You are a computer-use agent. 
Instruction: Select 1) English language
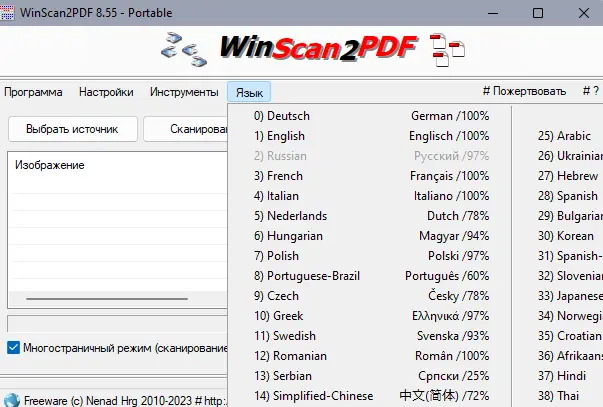tap(371, 136)
